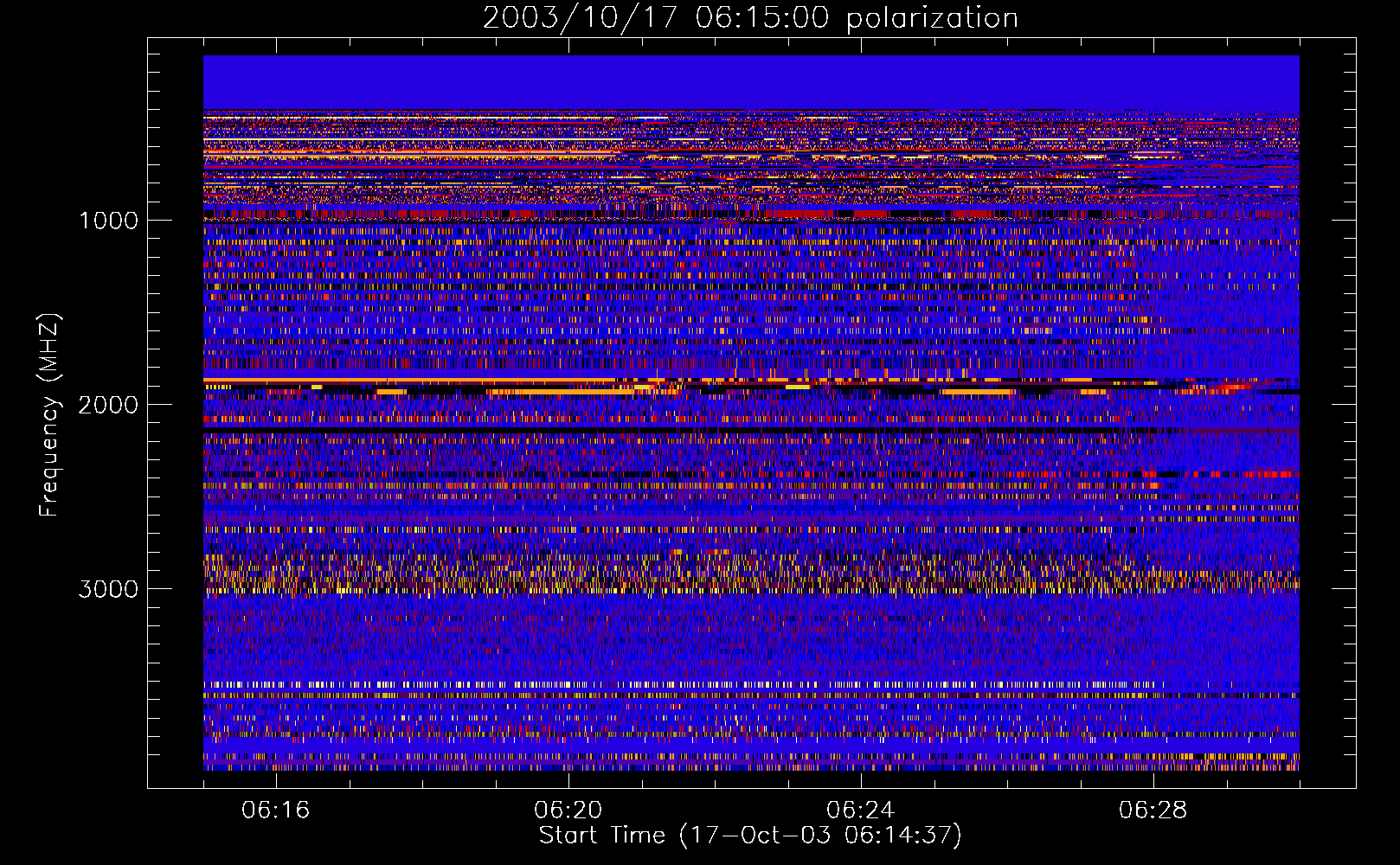
Task: Click the 06:16 time tick label
Action: tap(275, 810)
